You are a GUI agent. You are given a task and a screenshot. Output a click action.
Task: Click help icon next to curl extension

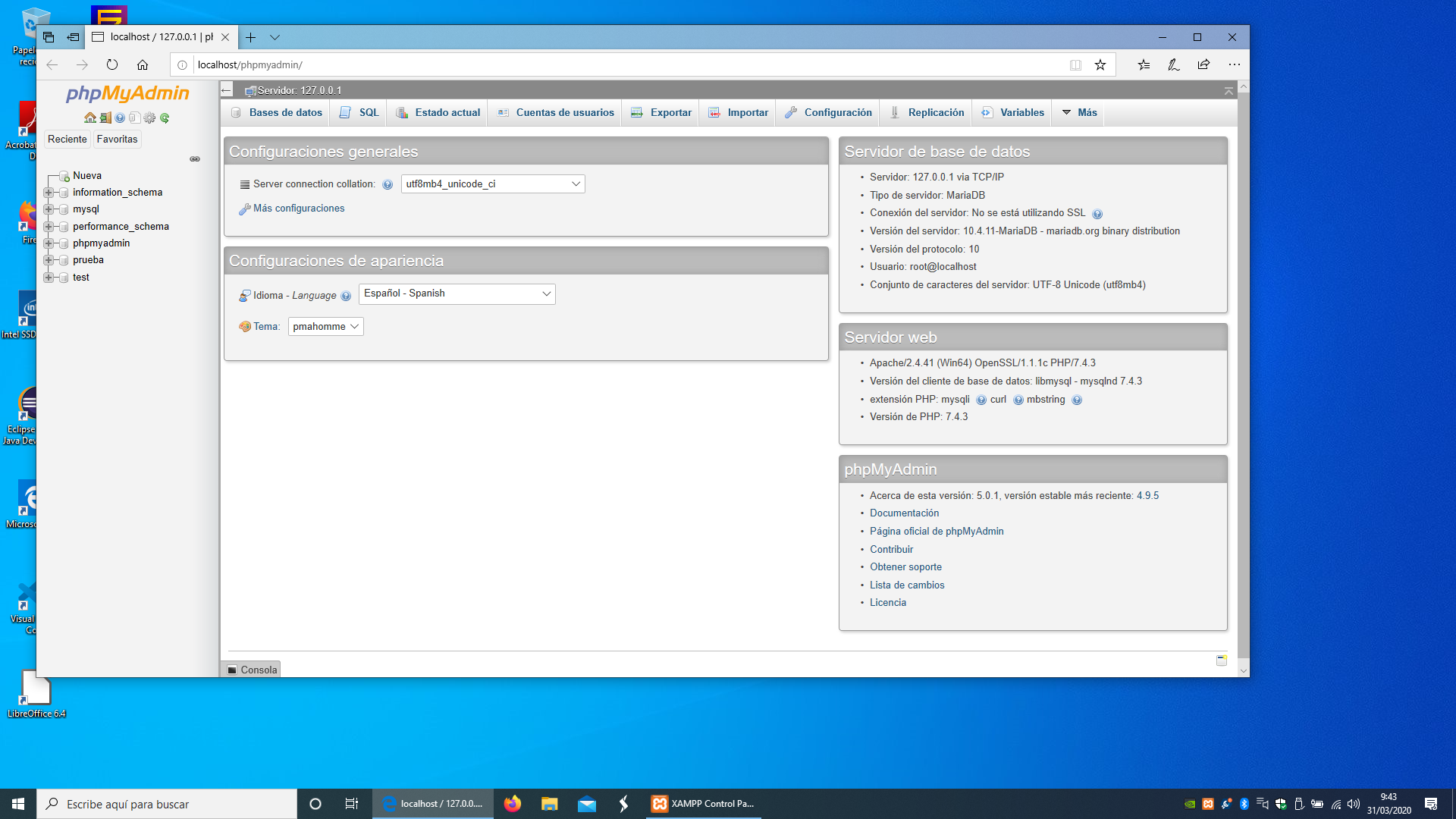[x=1018, y=400]
